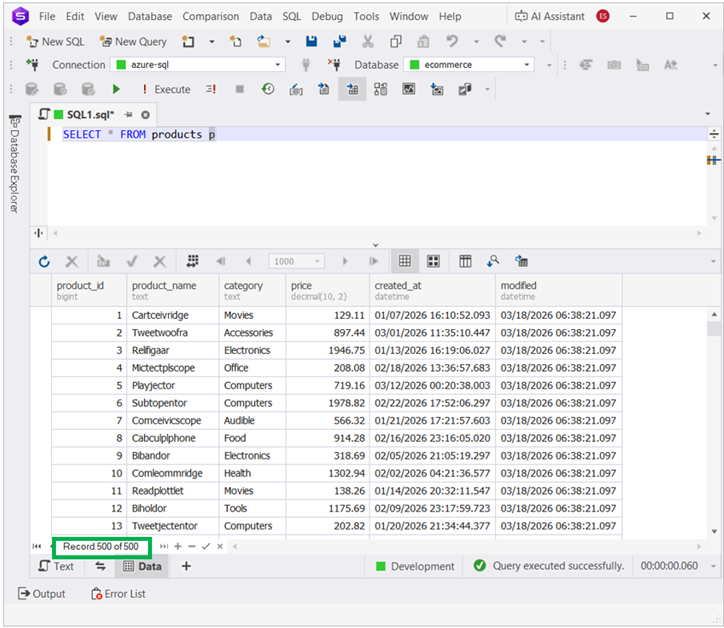Expand the Database Explorer side panel
Viewport: 724px width, 628px height.
(x=15, y=164)
